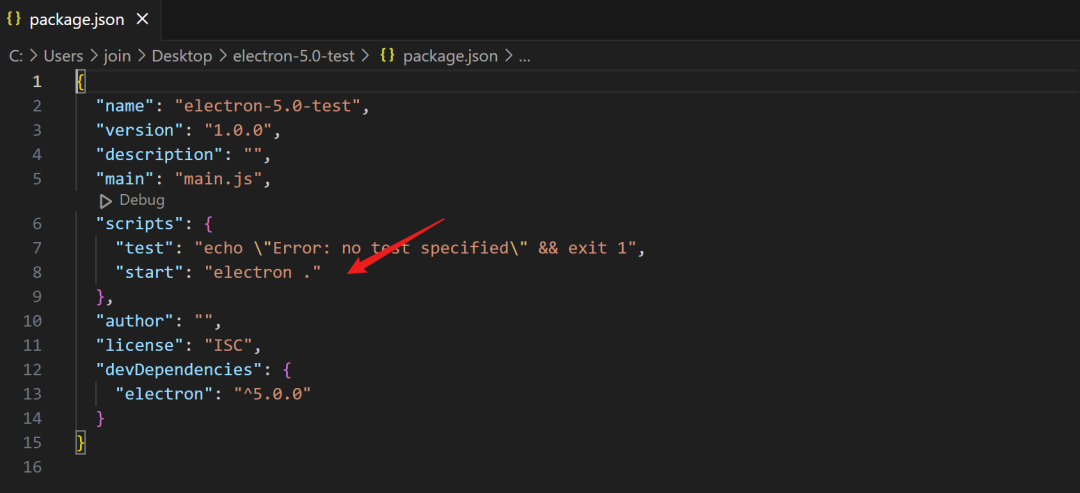Open the electron-5.0-test breadcrumb folder
The height and width of the screenshot is (493, 1080).
click(x=293, y=56)
